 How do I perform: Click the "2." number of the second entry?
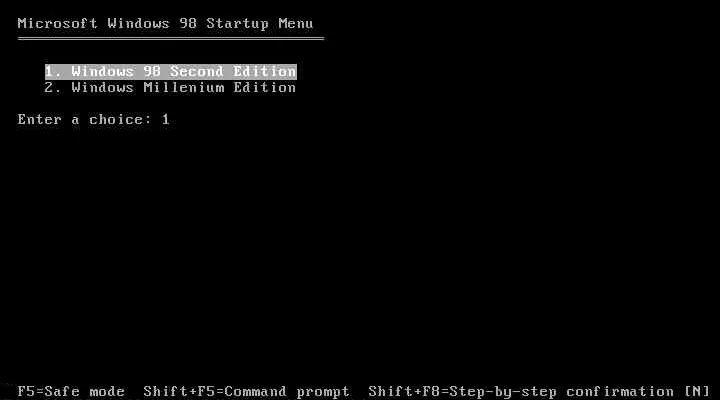click(x=53, y=88)
